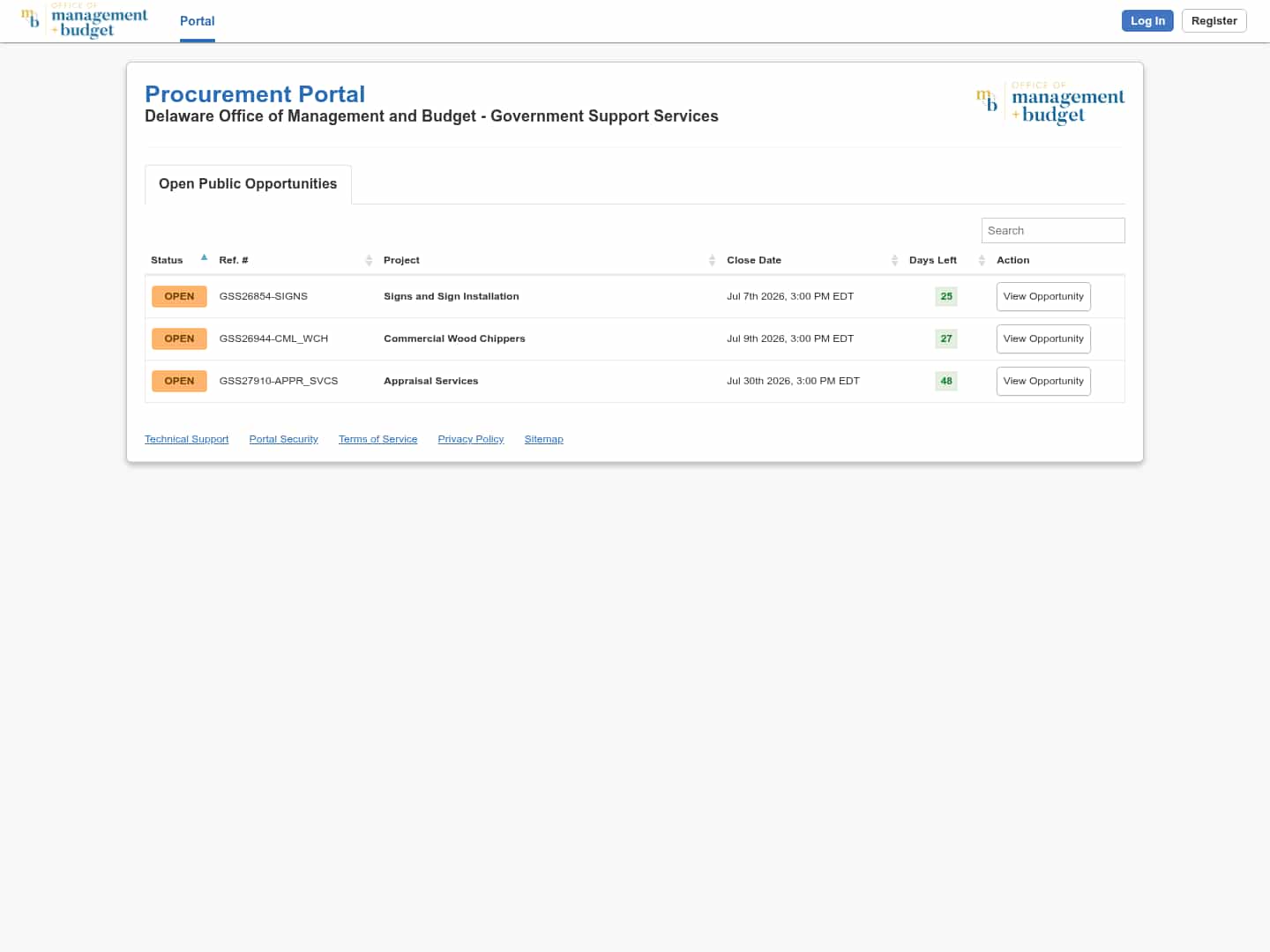
Task: Click project name Appraisal Services
Action: click(430, 382)
